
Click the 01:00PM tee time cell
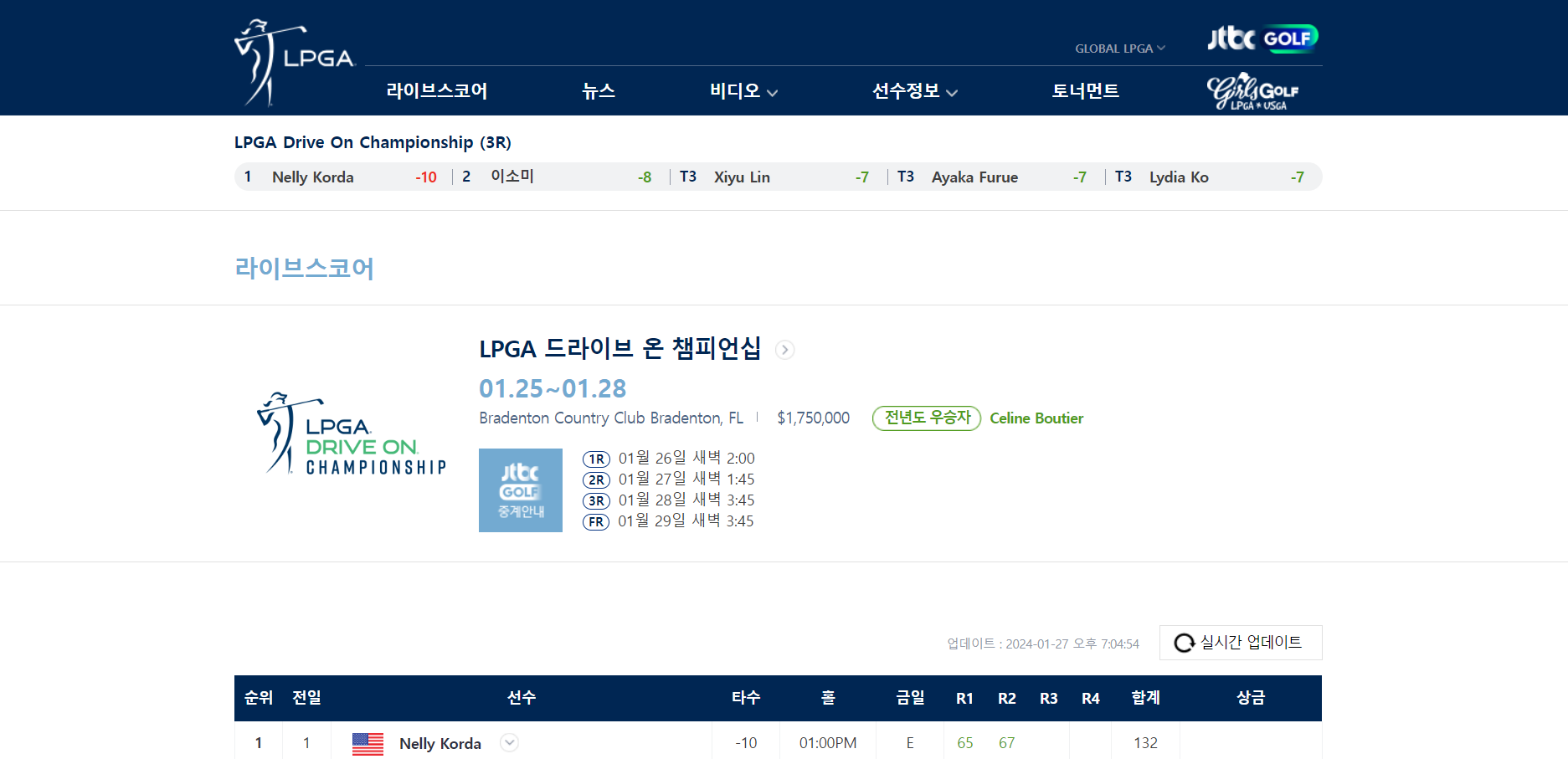(x=828, y=743)
